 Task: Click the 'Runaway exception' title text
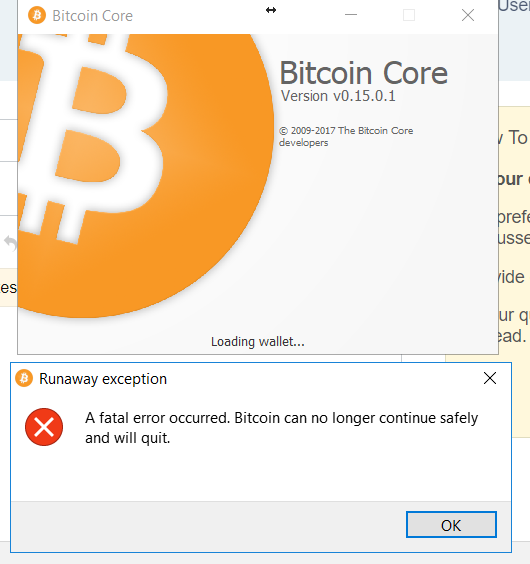click(x=103, y=379)
